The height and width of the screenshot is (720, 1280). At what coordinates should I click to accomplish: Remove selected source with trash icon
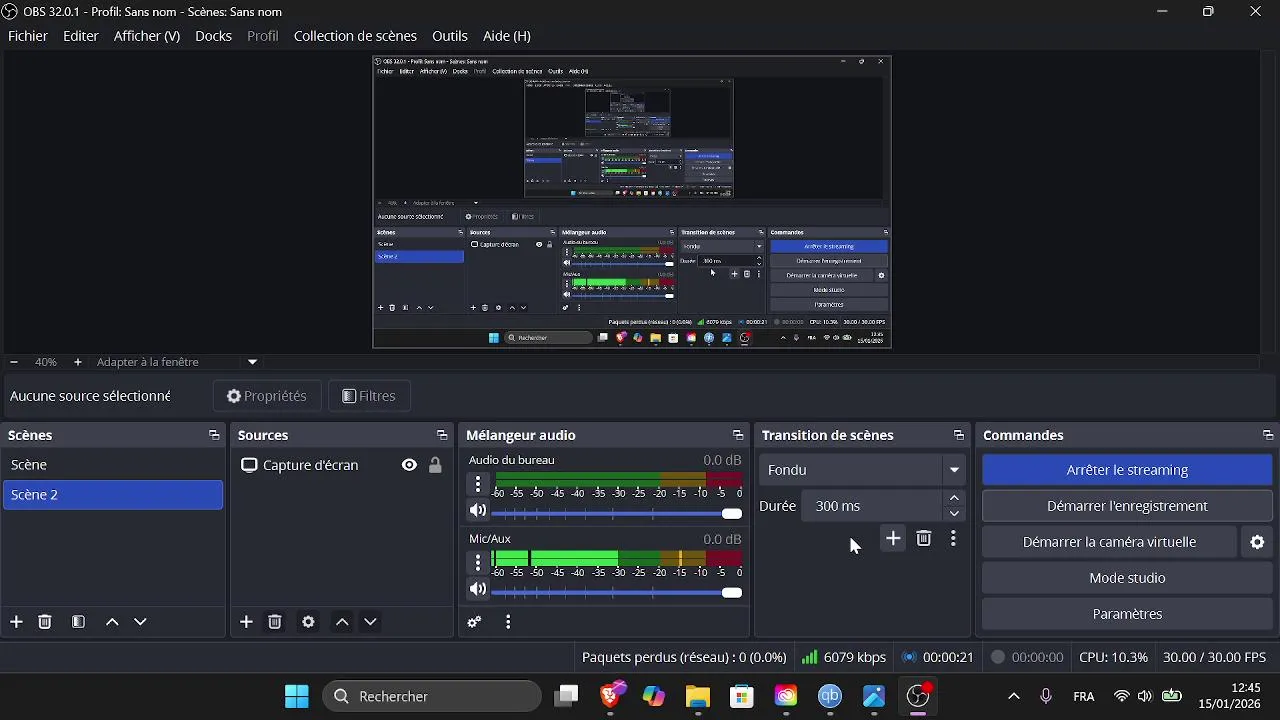[x=275, y=622]
